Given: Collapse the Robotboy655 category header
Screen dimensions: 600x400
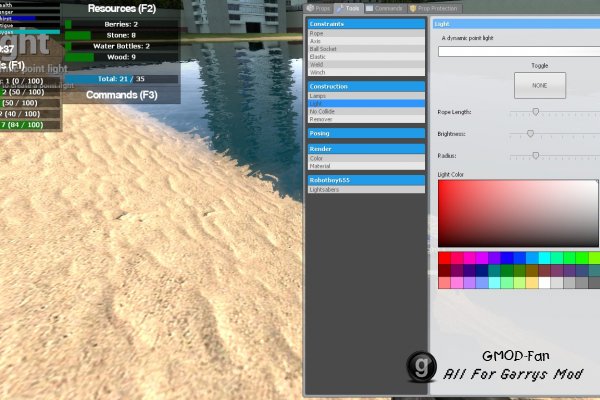Looking at the screenshot, I should (x=366, y=180).
